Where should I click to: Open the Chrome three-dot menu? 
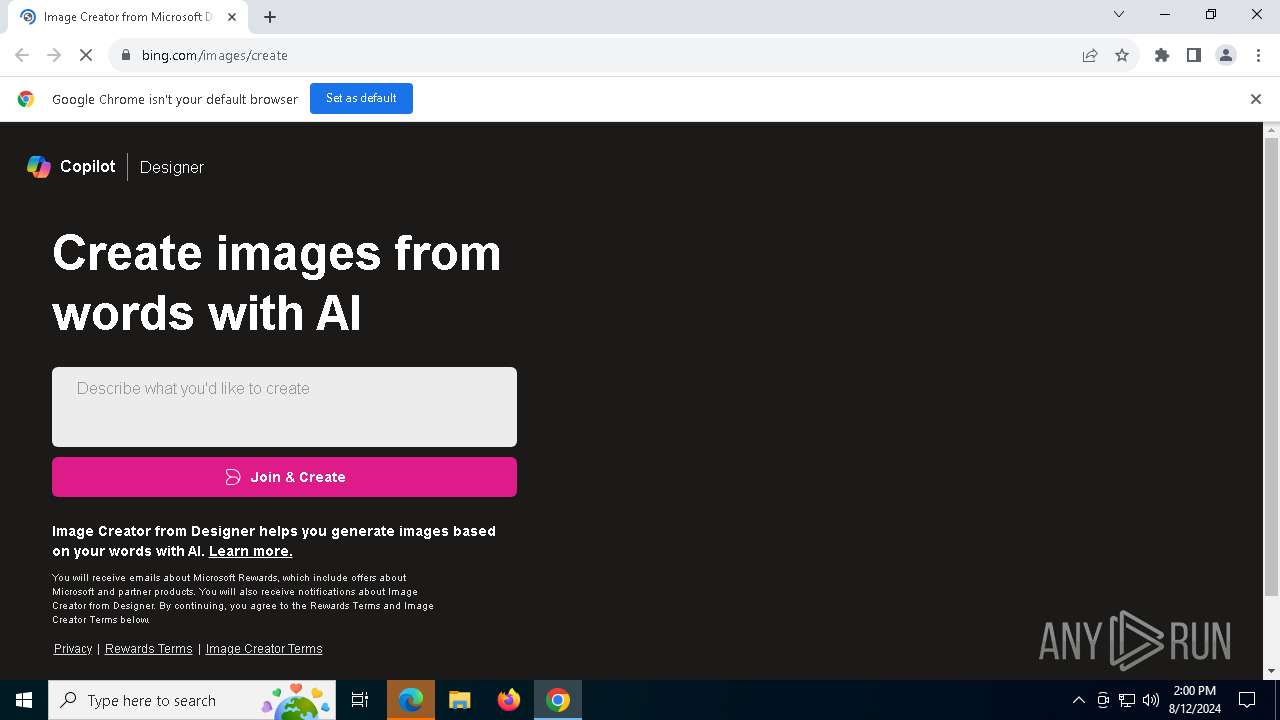coord(1258,55)
